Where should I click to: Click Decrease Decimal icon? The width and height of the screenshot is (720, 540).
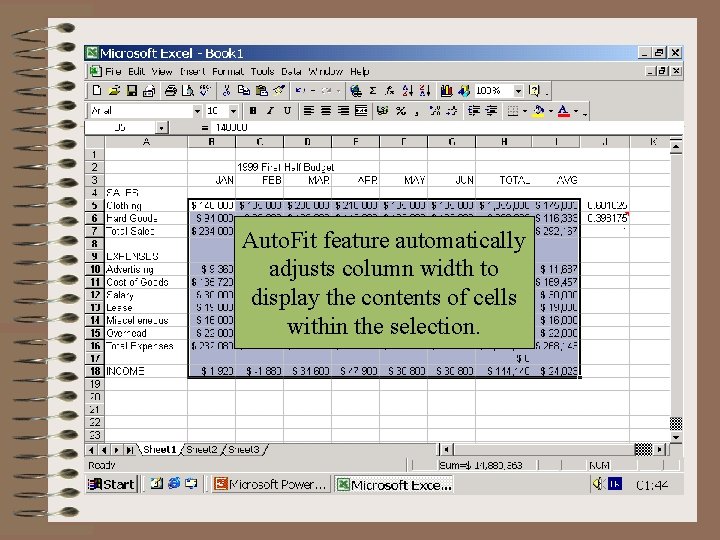coord(452,111)
